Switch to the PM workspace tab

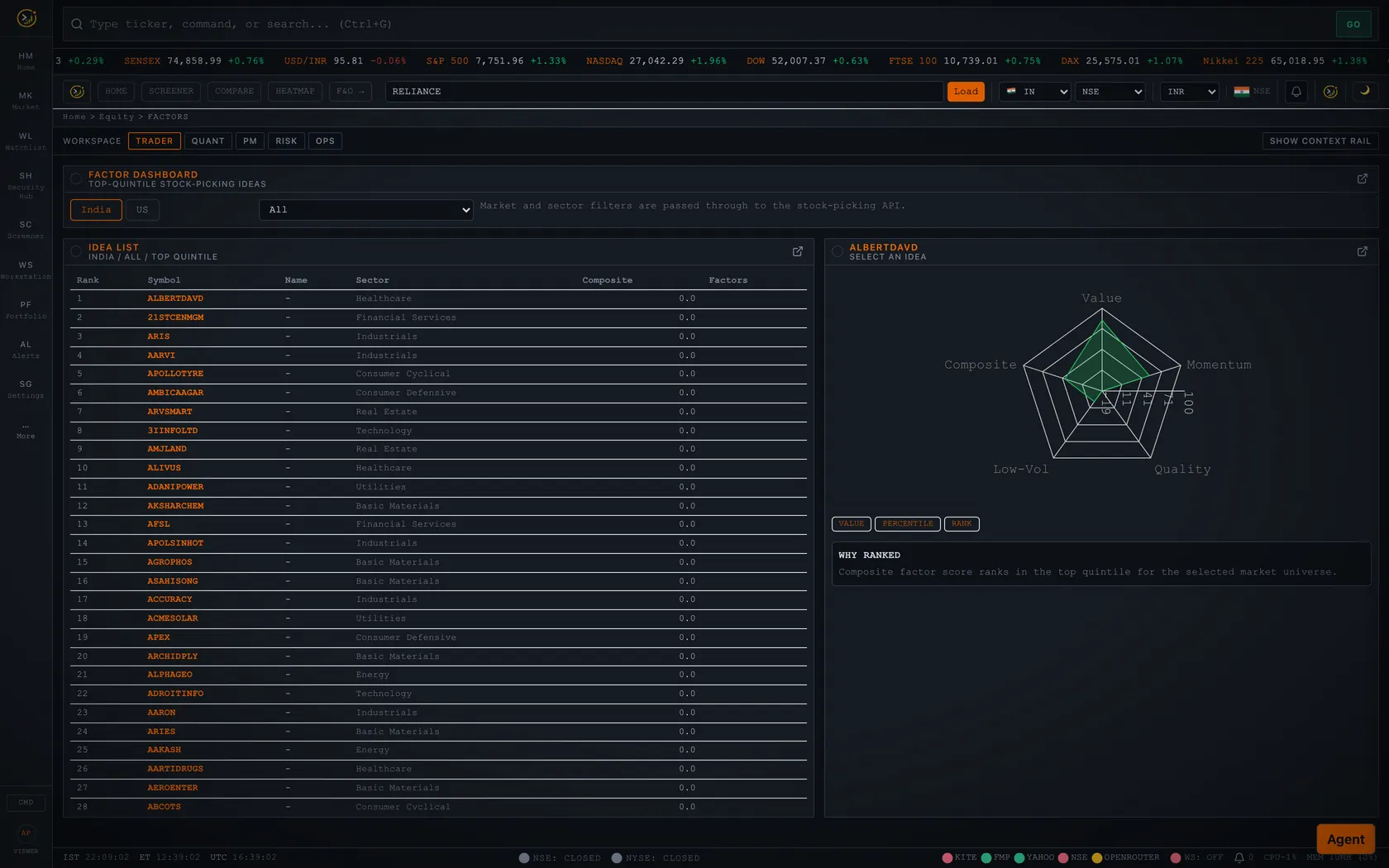tap(250, 141)
